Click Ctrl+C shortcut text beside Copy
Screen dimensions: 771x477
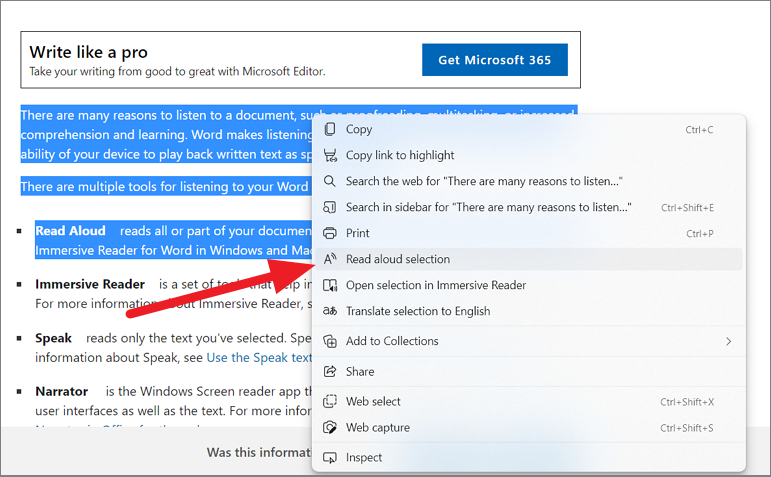click(699, 130)
